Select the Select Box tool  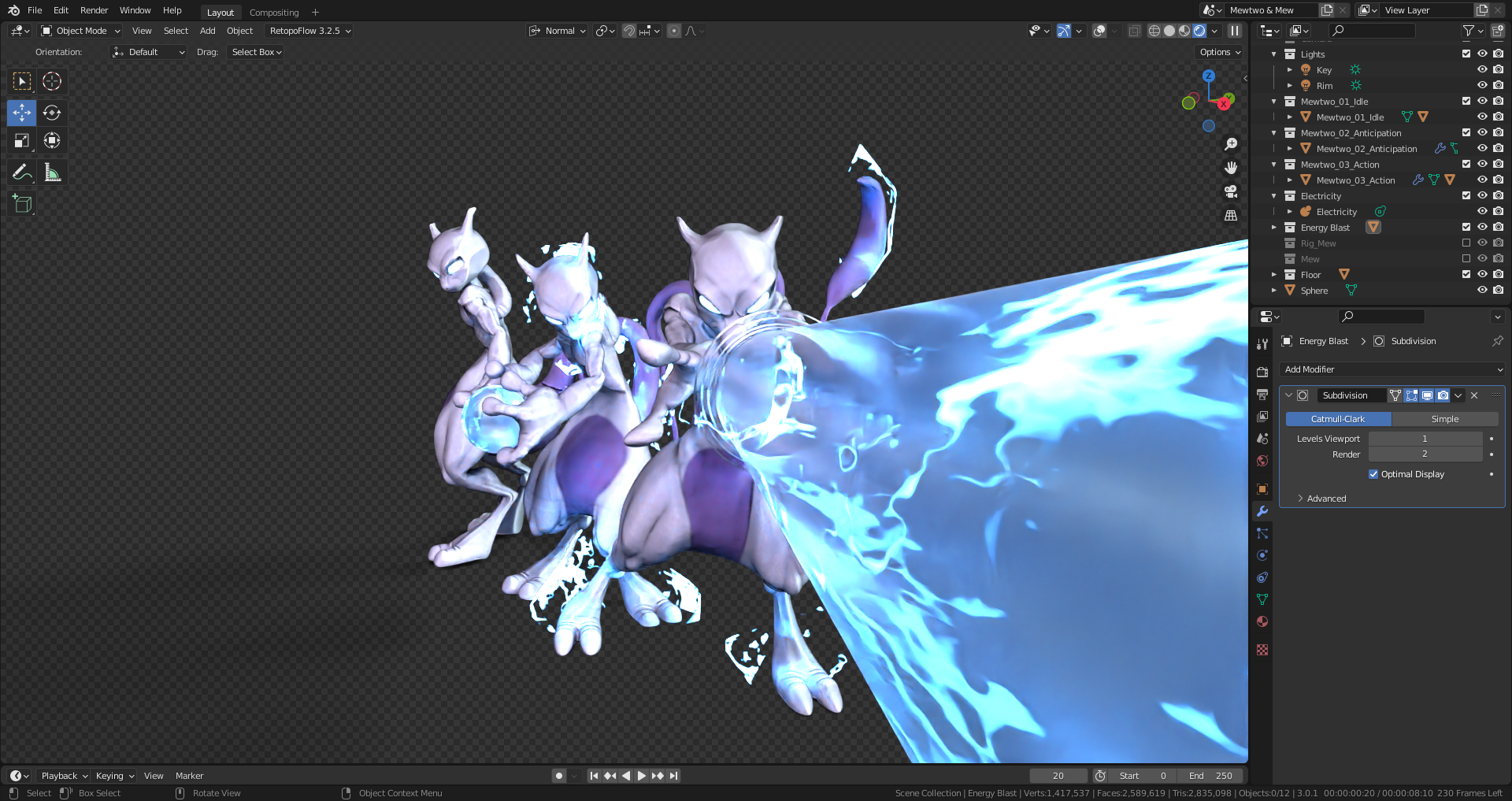(22, 81)
